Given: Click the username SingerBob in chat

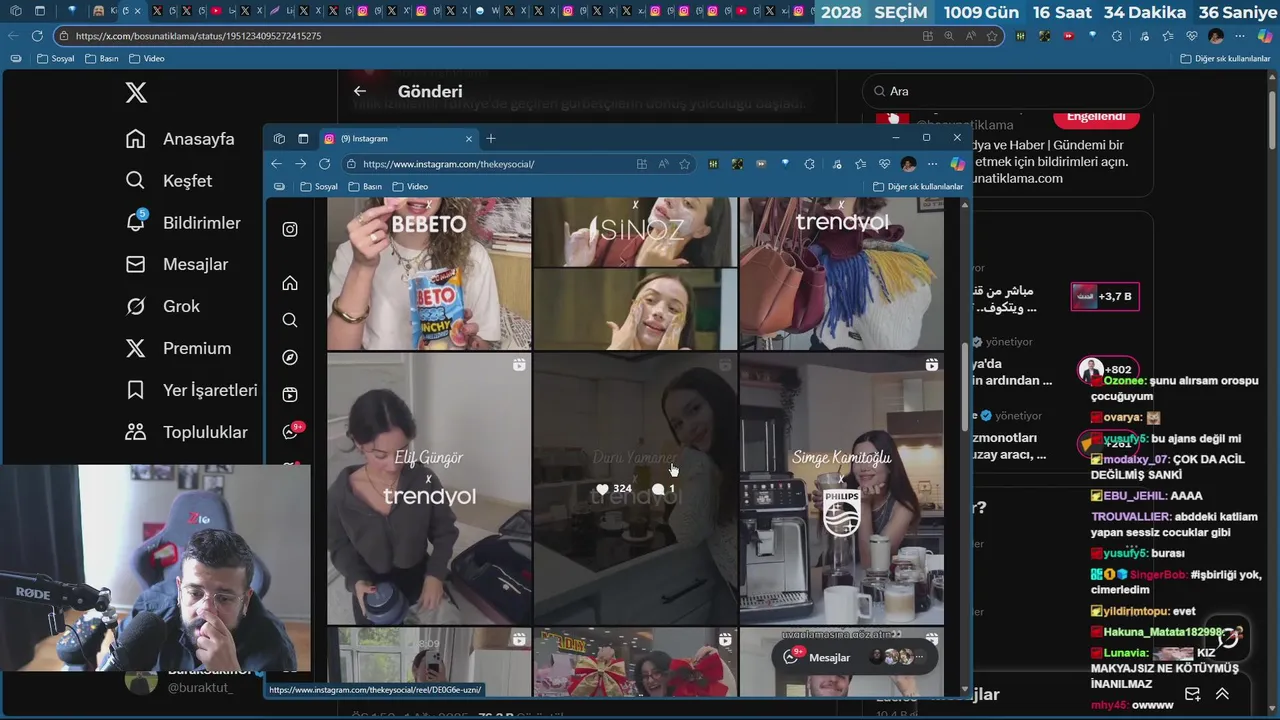Looking at the screenshot, I should coord(1158,575).
